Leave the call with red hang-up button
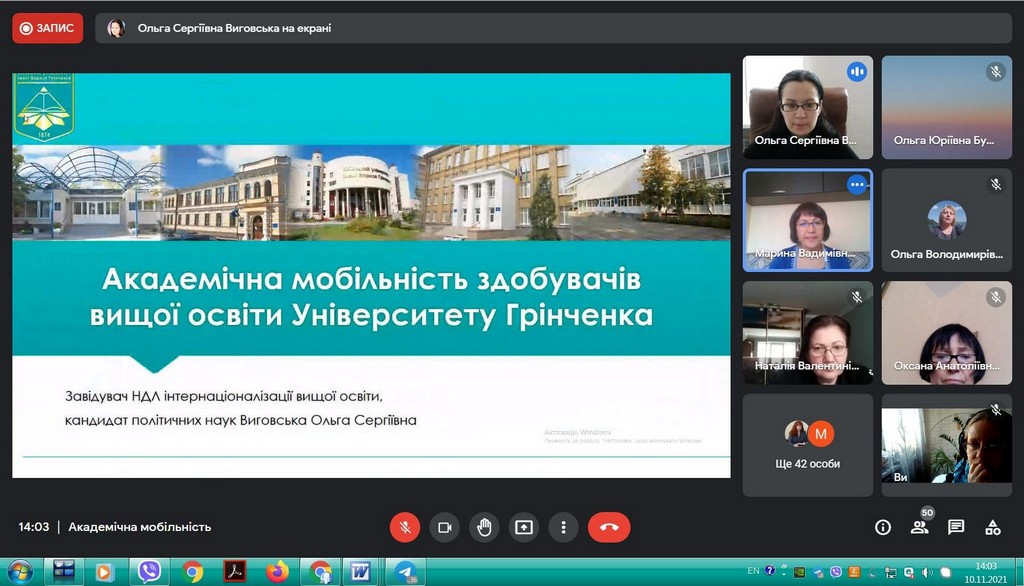Viewport: 1024px width, 586px height. (609, 527)
